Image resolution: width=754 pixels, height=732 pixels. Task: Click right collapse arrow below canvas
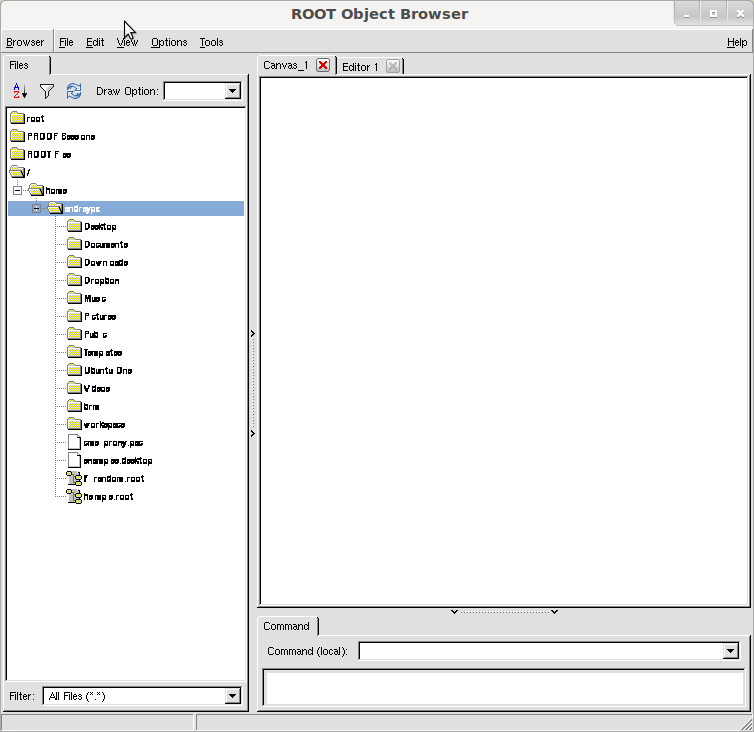pyautogui.click(x=554, y=612)
